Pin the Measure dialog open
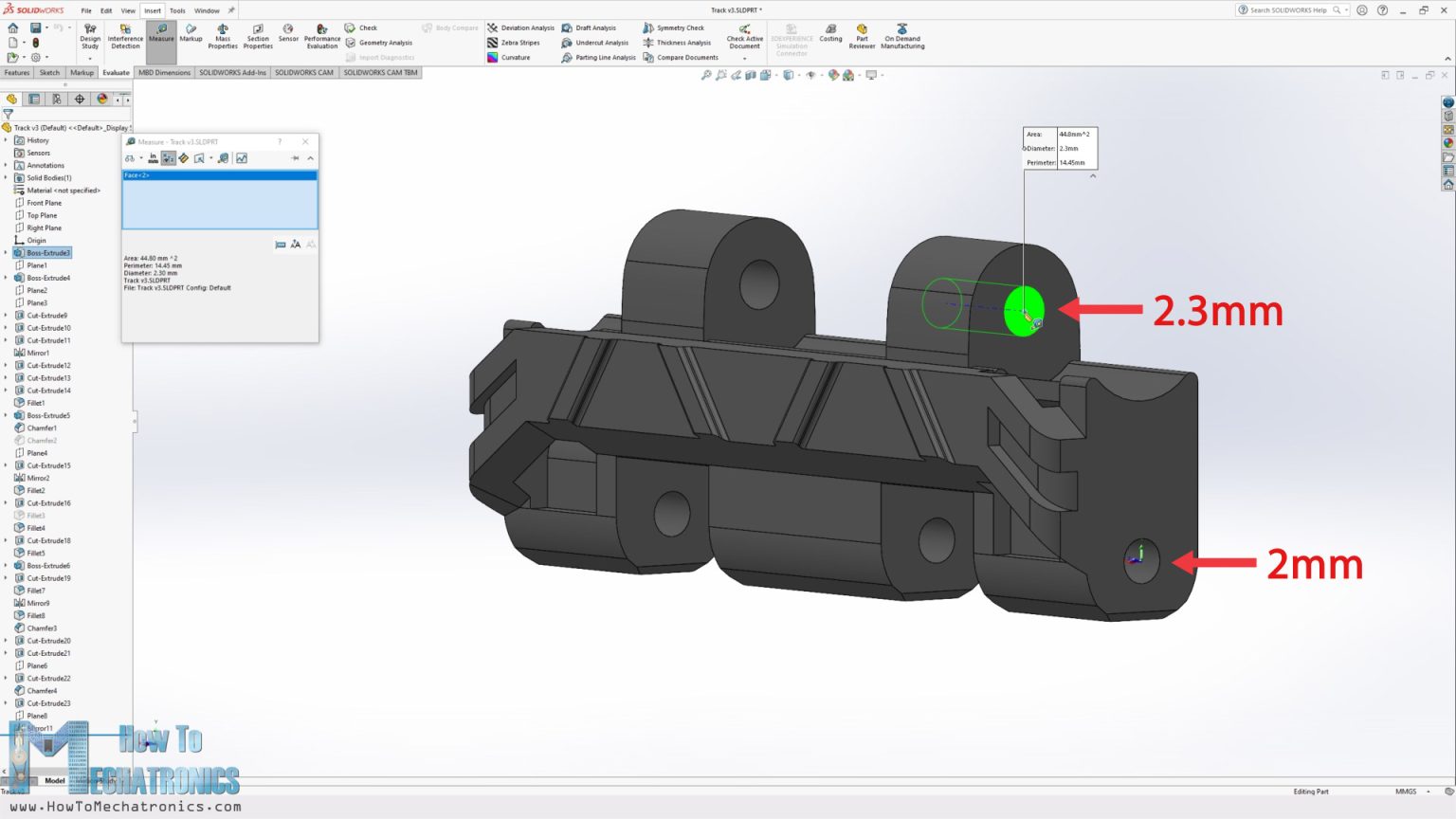 pyautogui.click(x=296, y=158)
